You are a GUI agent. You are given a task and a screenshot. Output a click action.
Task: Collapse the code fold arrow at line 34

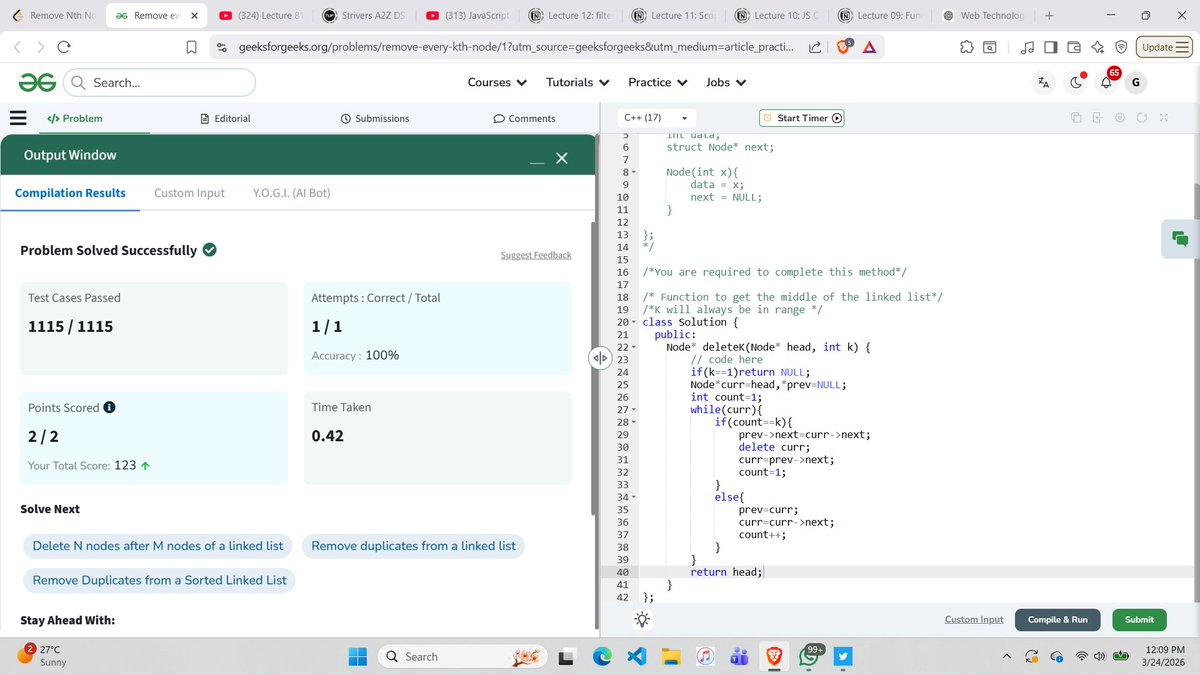[x=633, y=497]
